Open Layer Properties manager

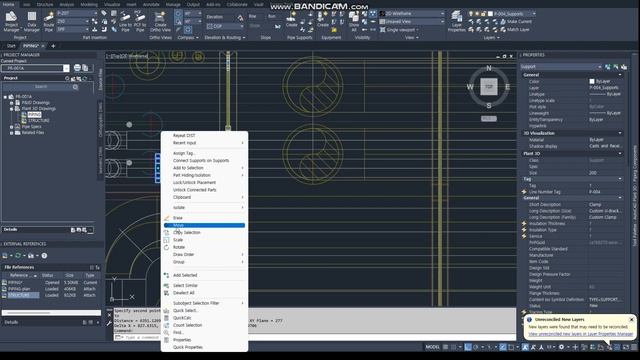tap(456, 21)
